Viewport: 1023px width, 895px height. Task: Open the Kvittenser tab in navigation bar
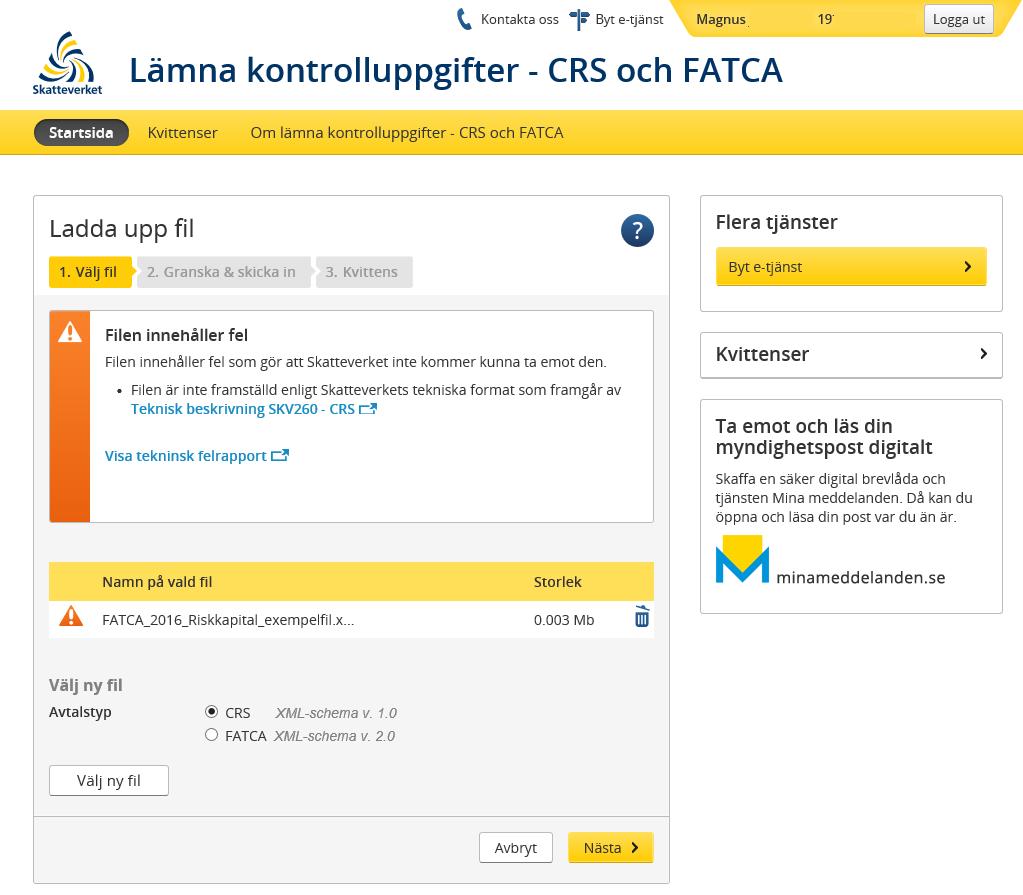[x=182, y=132]
